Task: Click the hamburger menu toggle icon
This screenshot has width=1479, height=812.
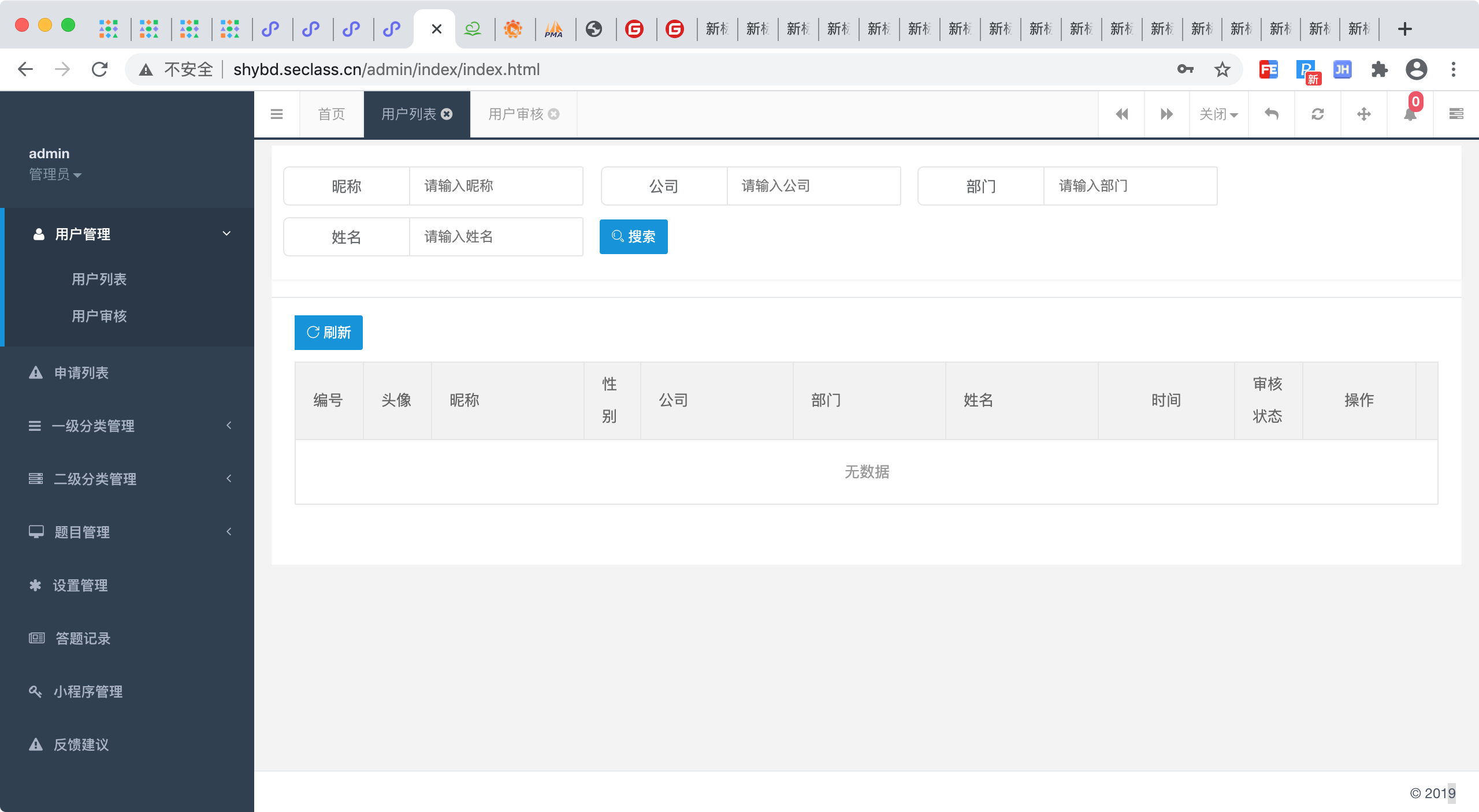Action: (277, 114)
